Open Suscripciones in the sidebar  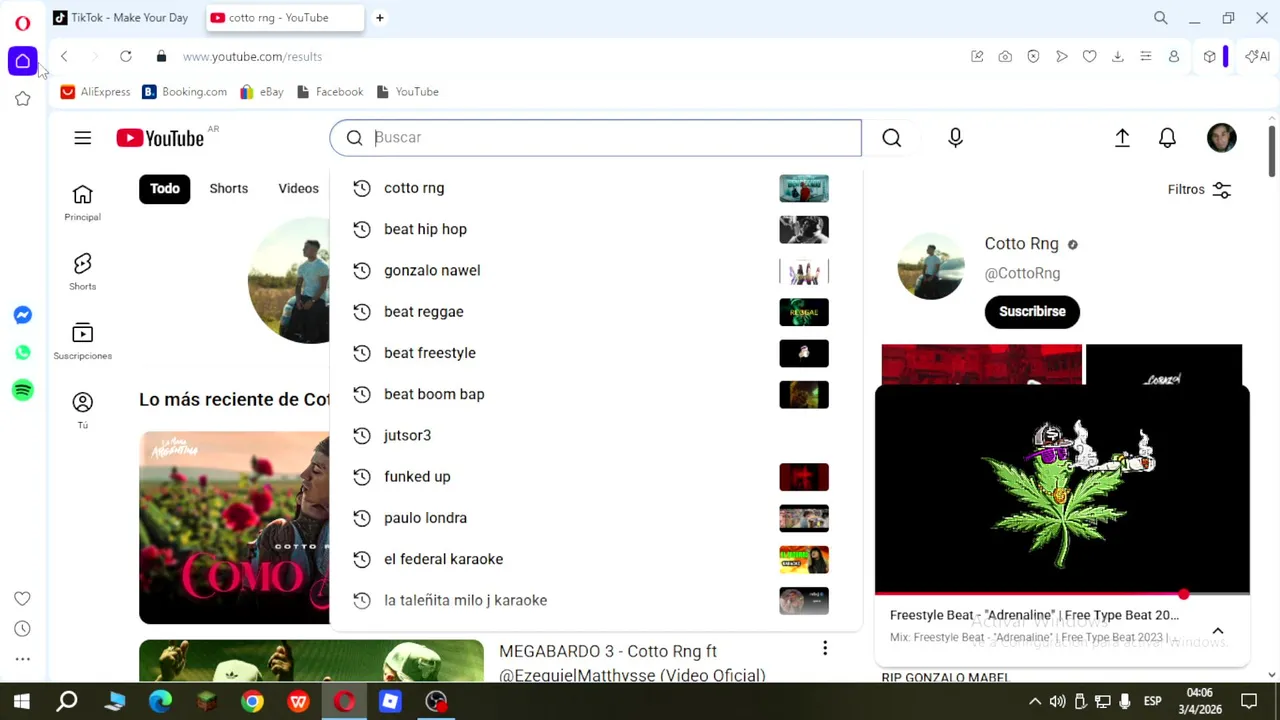pyautogui.click(x=82, y=341)
